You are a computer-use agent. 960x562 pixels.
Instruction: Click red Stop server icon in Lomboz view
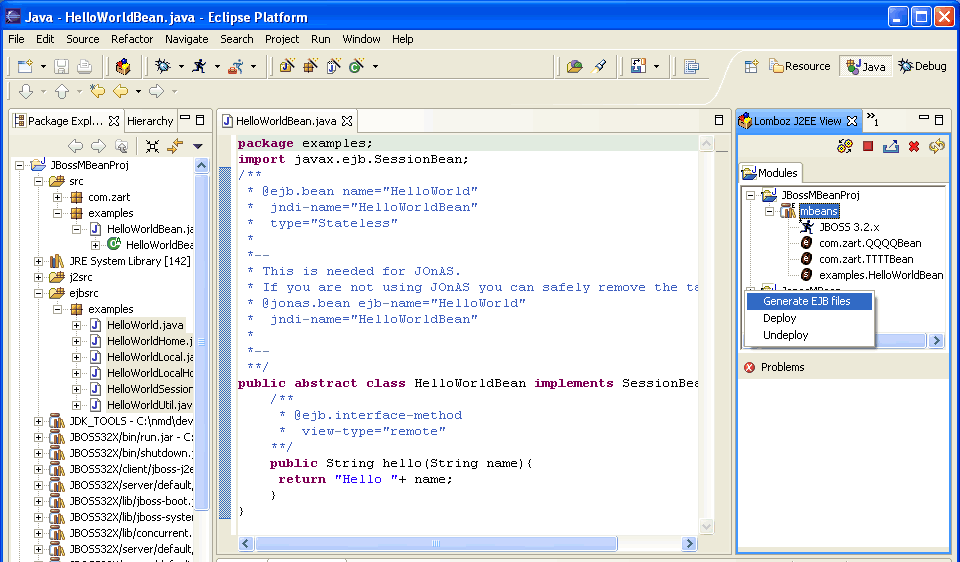click(868, 146)
